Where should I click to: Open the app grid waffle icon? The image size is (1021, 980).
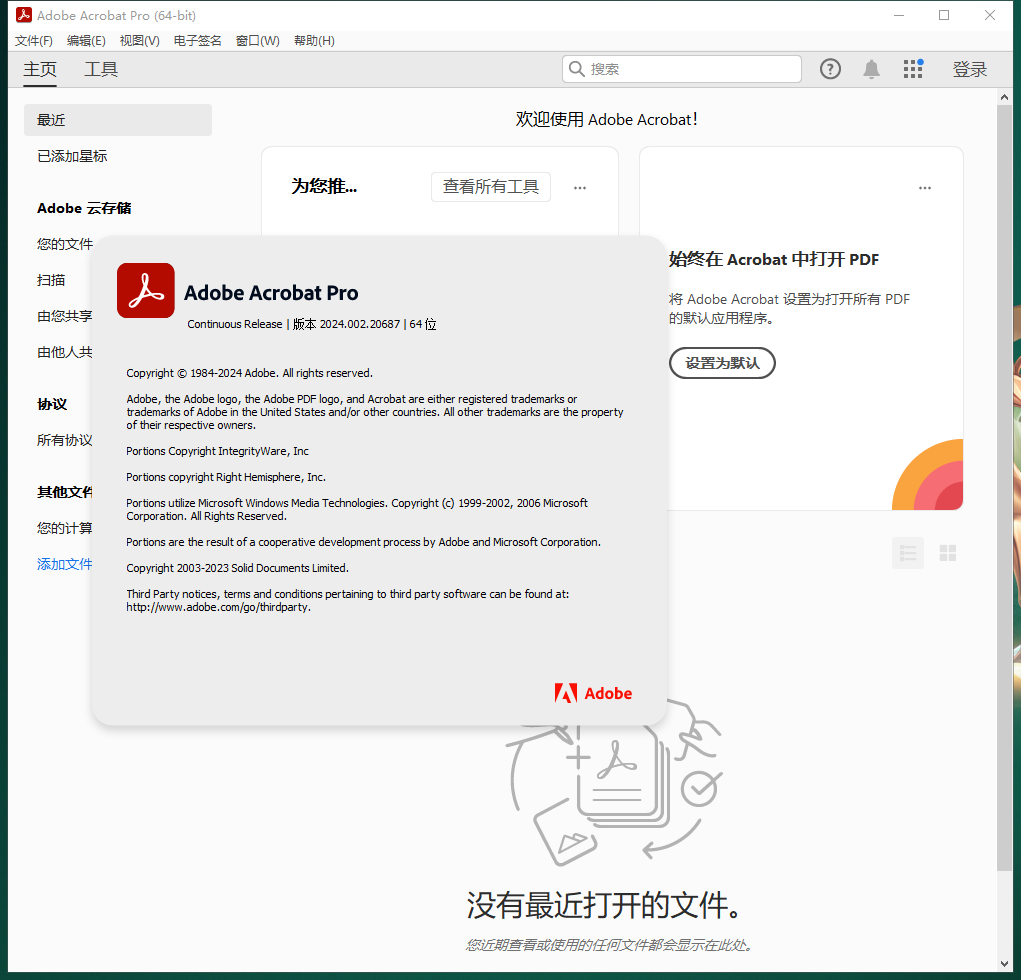tap(913, 68)
